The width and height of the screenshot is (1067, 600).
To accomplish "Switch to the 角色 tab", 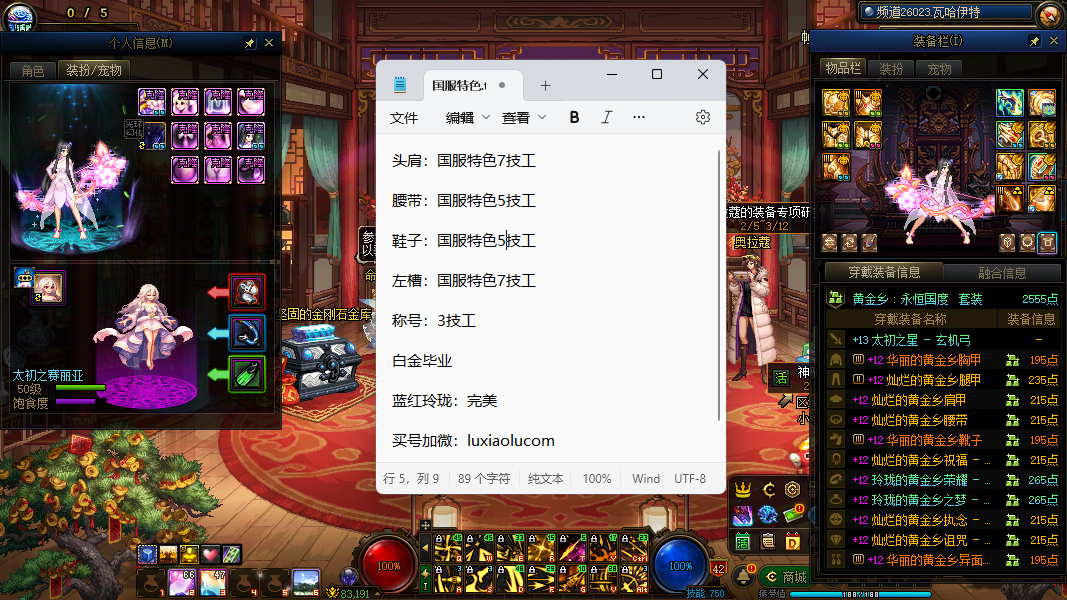I will click(x=33, y=70).
